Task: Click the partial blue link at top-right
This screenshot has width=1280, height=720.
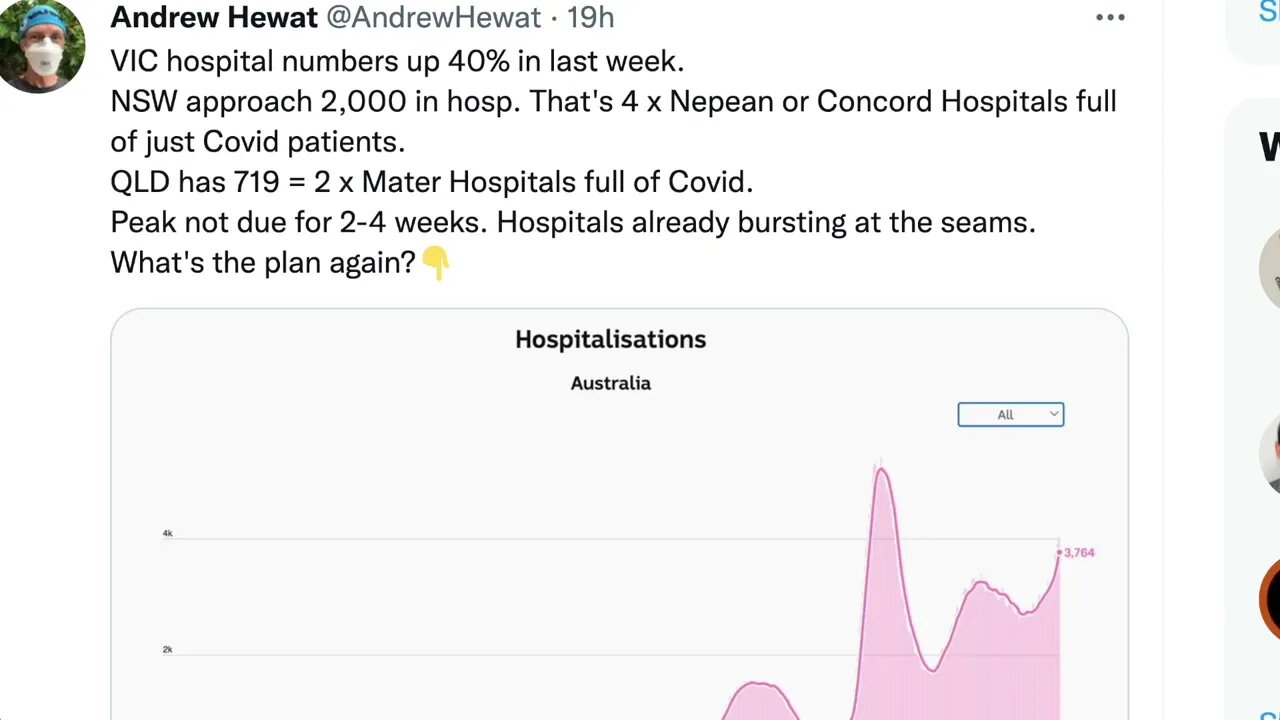Action: [1269, 12]
